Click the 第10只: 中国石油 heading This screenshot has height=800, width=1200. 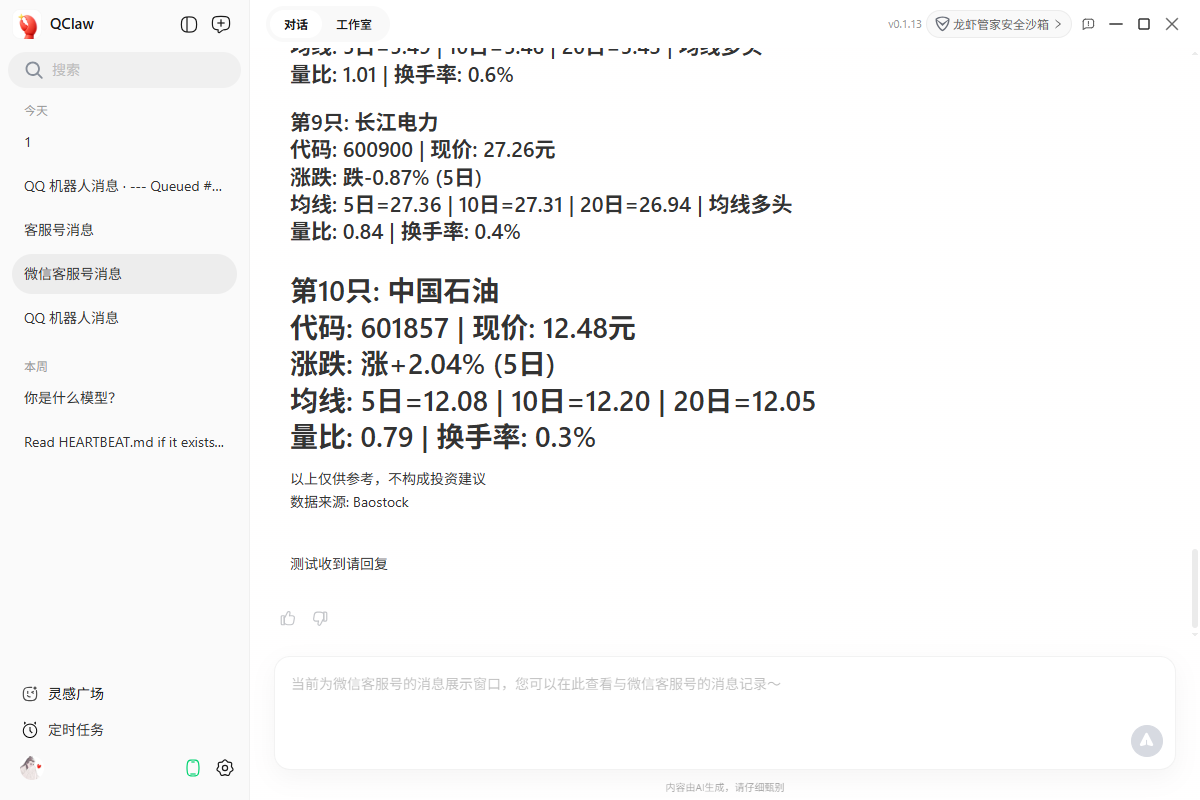(395, 291)
